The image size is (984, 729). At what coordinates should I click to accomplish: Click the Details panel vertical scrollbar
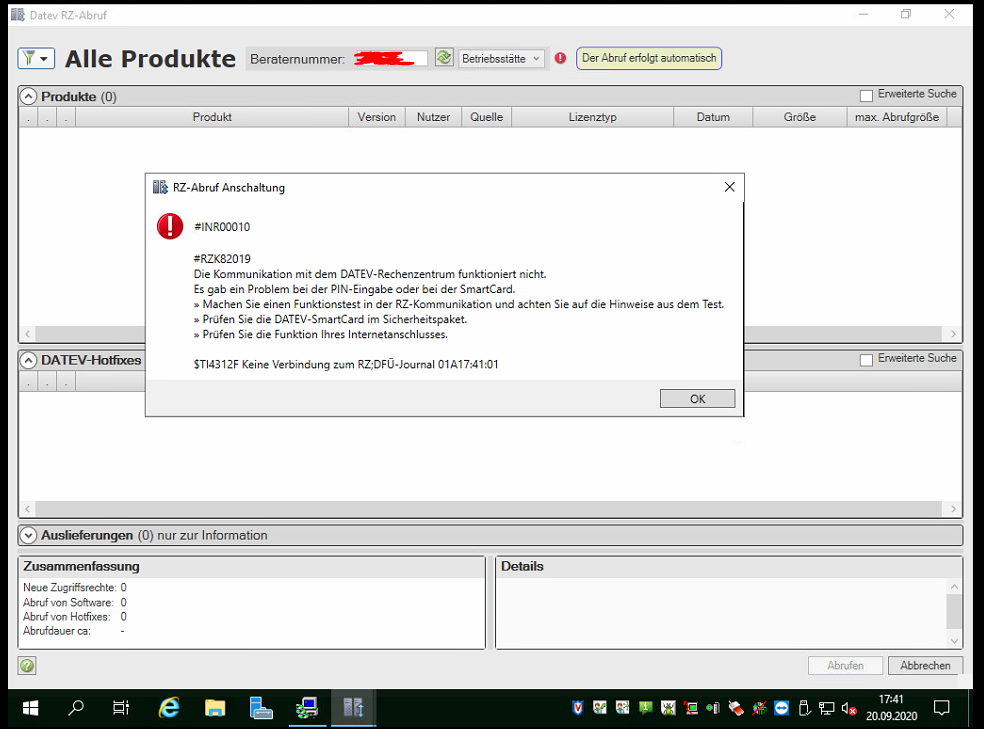(954, 612)
